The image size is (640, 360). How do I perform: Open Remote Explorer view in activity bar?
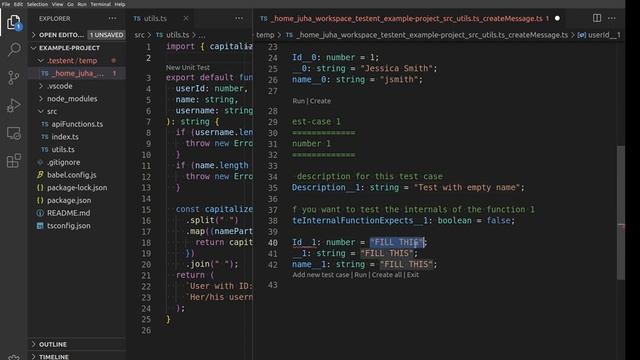(14, 133)
